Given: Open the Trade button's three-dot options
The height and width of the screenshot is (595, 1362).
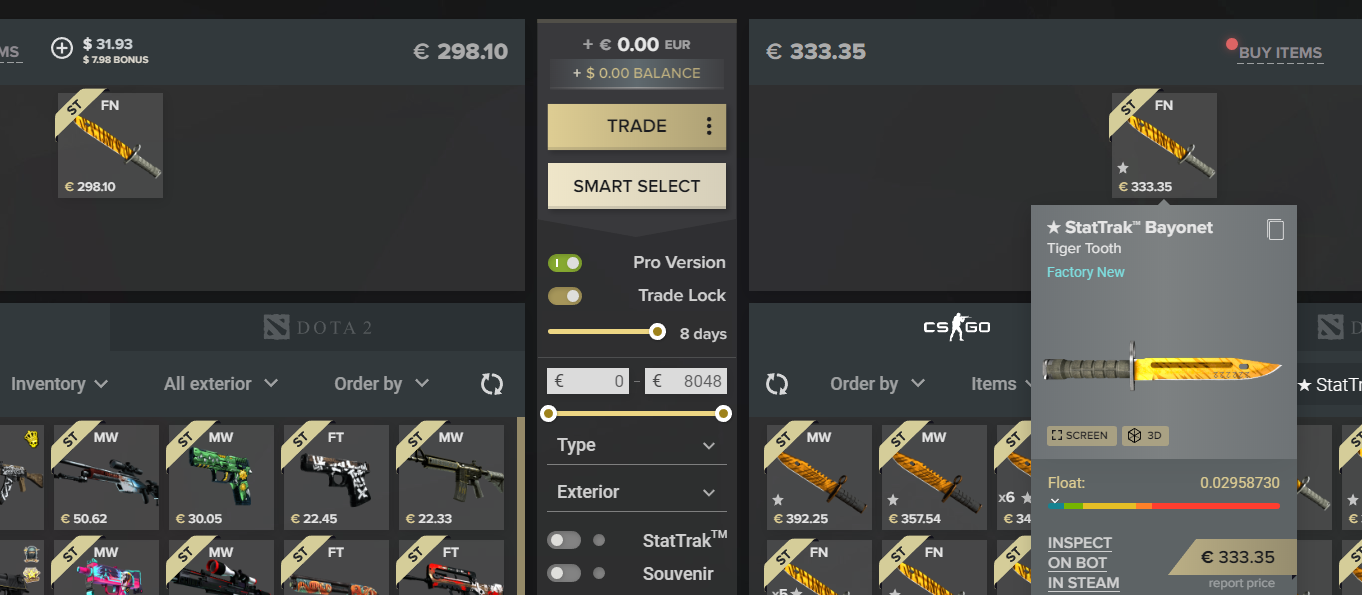Looking at the screenshot, I should pos(709,126).
